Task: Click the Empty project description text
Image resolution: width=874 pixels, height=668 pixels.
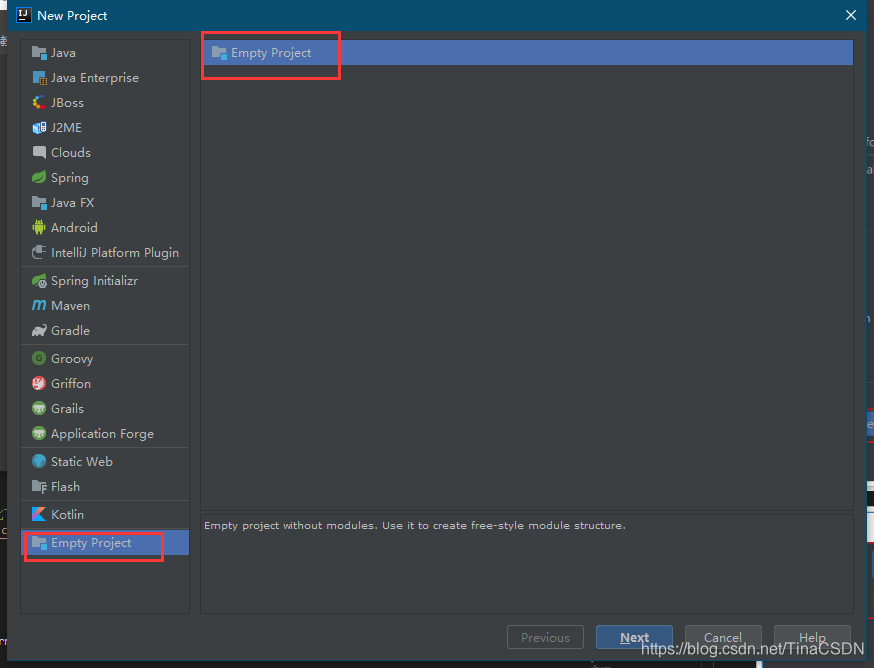Action: pos(415,526)
